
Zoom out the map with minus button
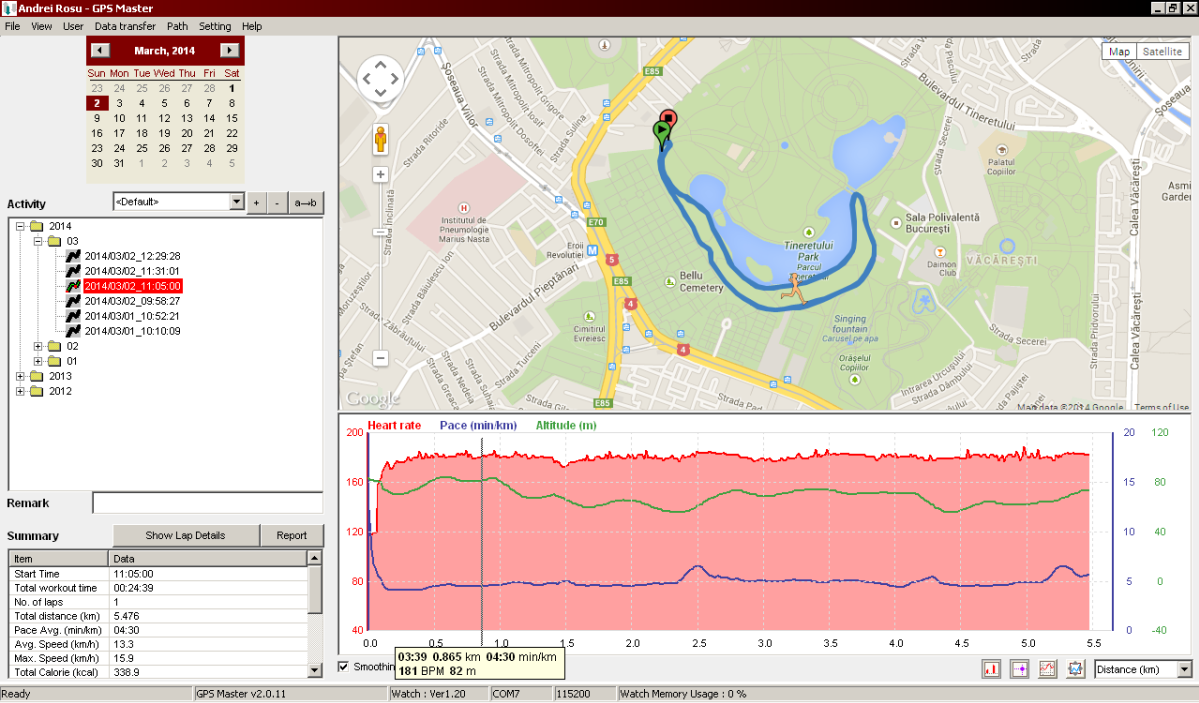coord(380,358)
